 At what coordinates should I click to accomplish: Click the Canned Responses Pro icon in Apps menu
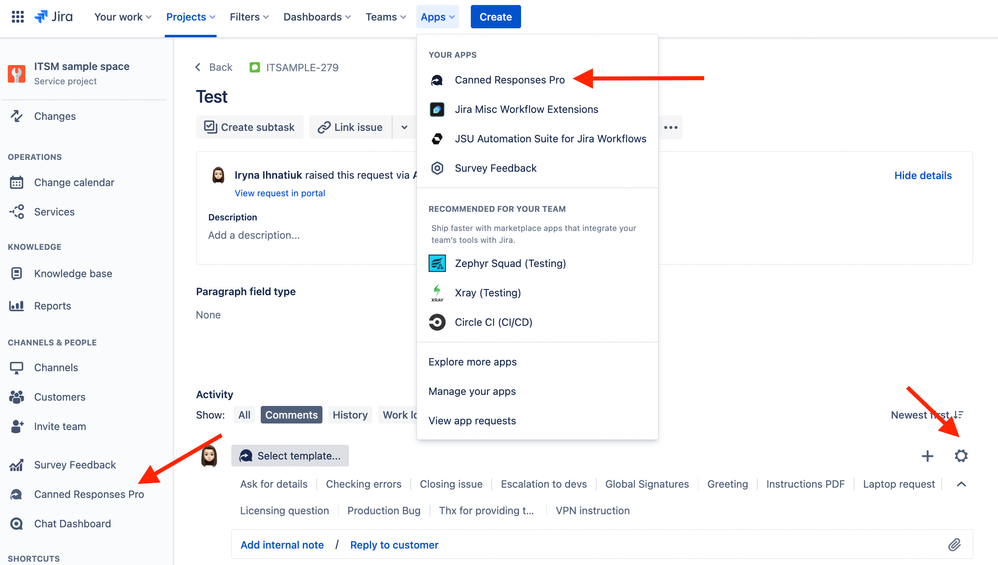[x=437, y=80]
